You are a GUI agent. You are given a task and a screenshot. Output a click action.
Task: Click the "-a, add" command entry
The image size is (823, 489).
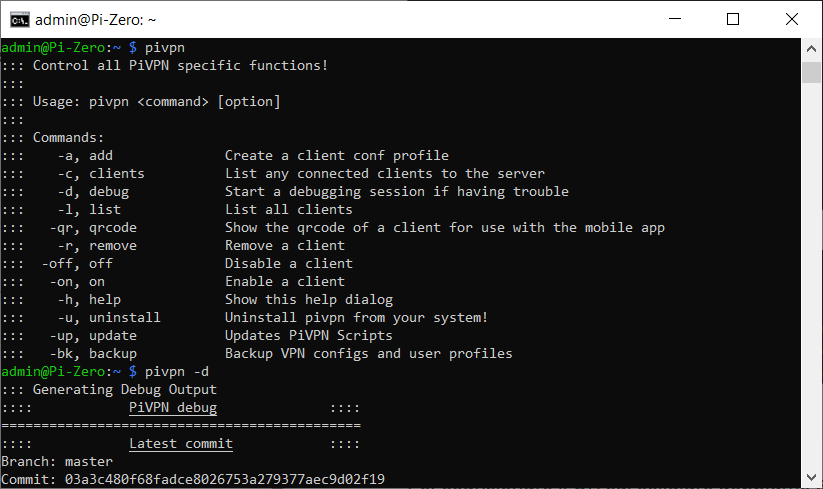click(89, 155)
